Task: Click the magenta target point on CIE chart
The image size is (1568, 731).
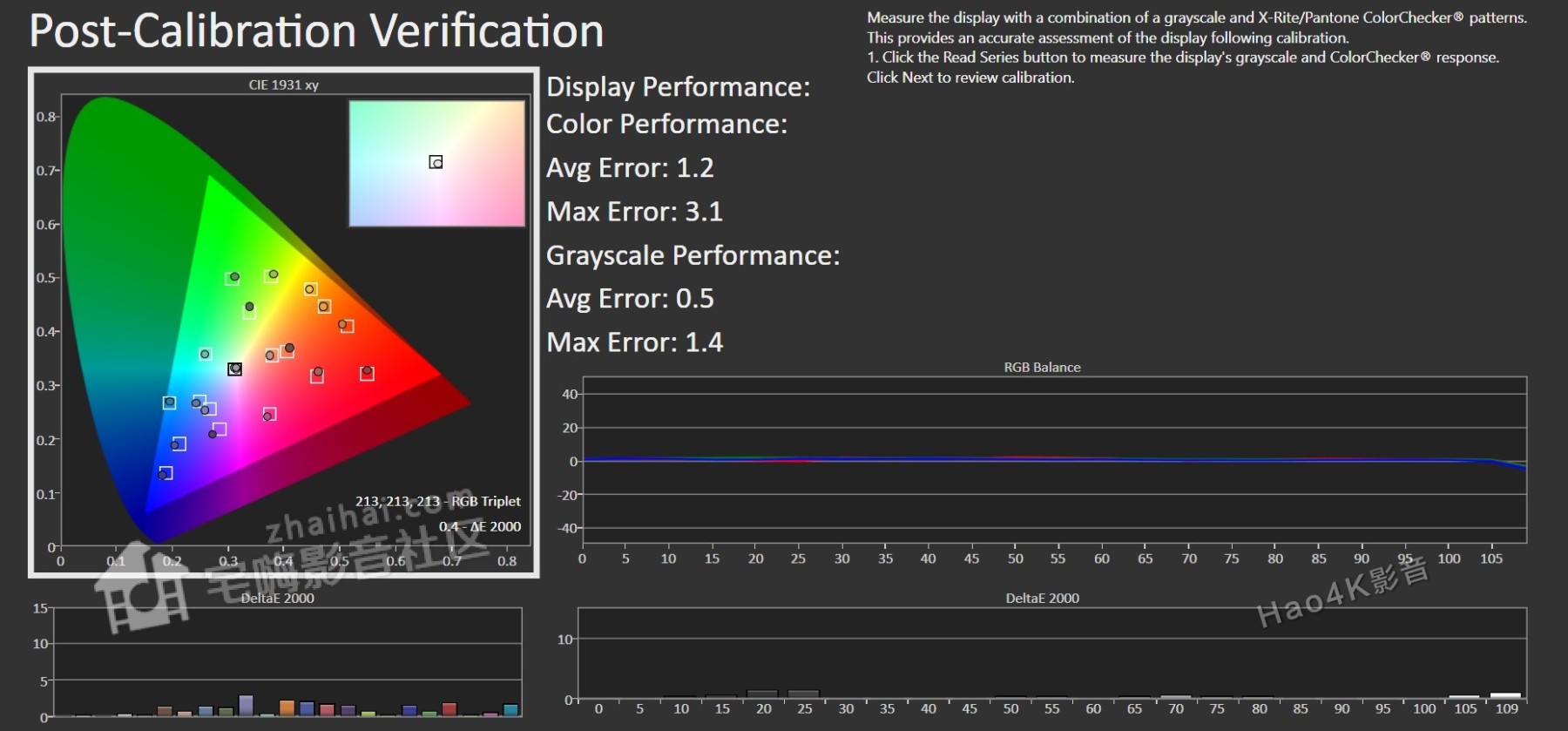Action: [x=269, y=415]
